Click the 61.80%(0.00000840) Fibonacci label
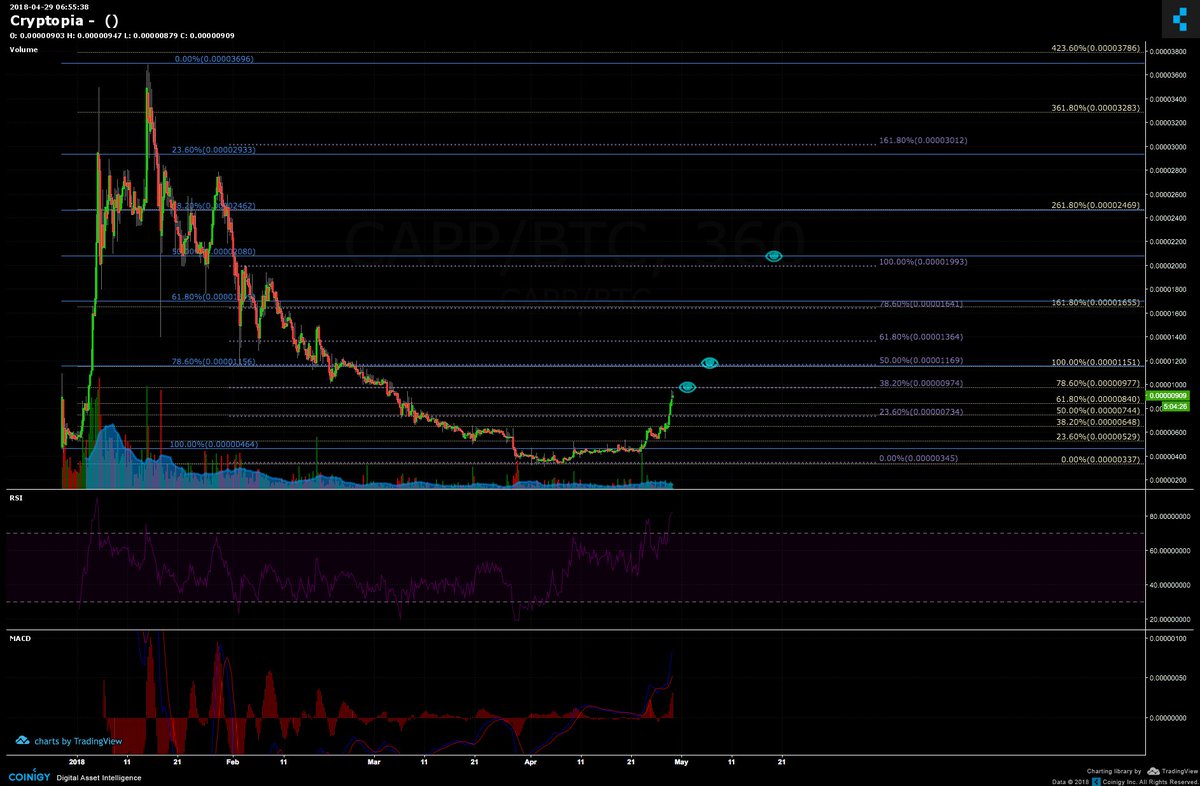Image resolution: width=1200 pixels, height=786 pixels. coord(1099,398)
